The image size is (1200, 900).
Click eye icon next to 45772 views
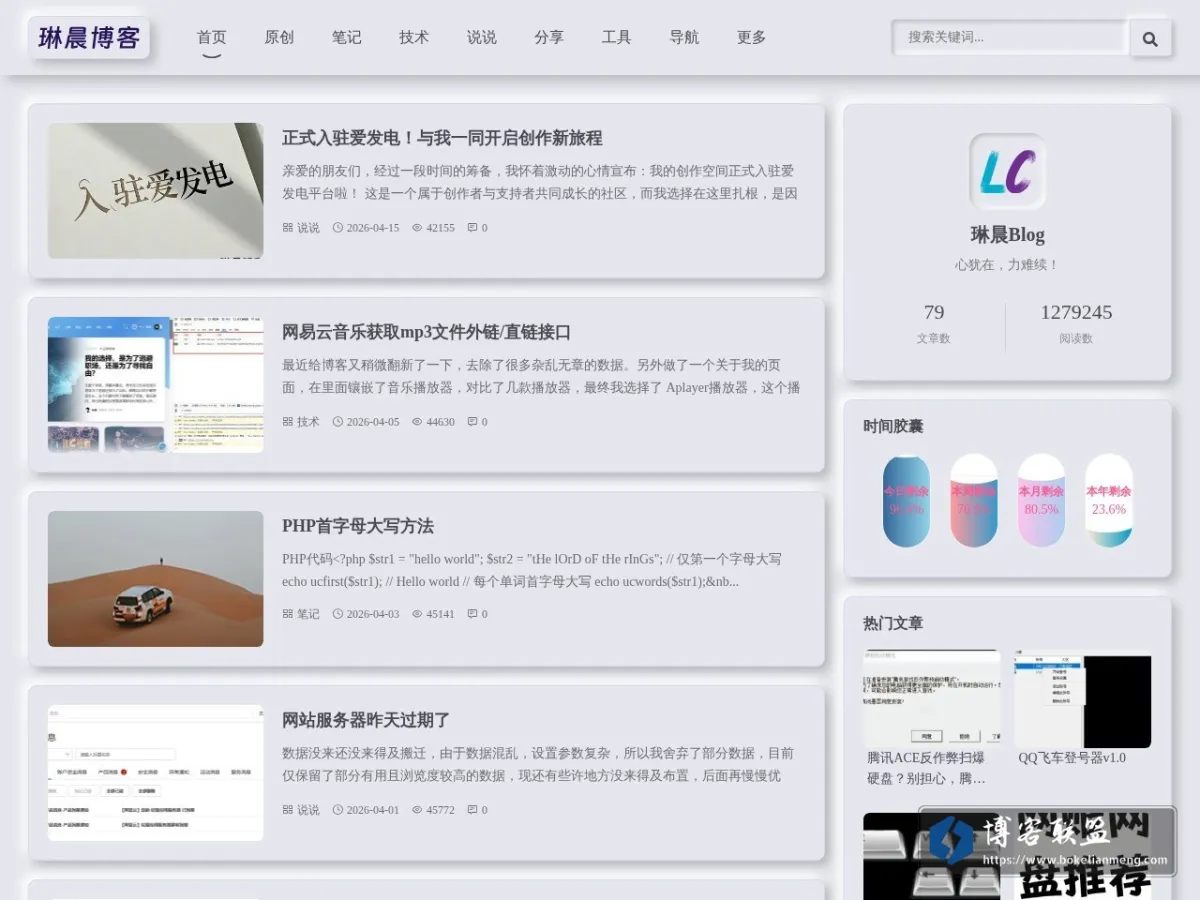[417, 810]
